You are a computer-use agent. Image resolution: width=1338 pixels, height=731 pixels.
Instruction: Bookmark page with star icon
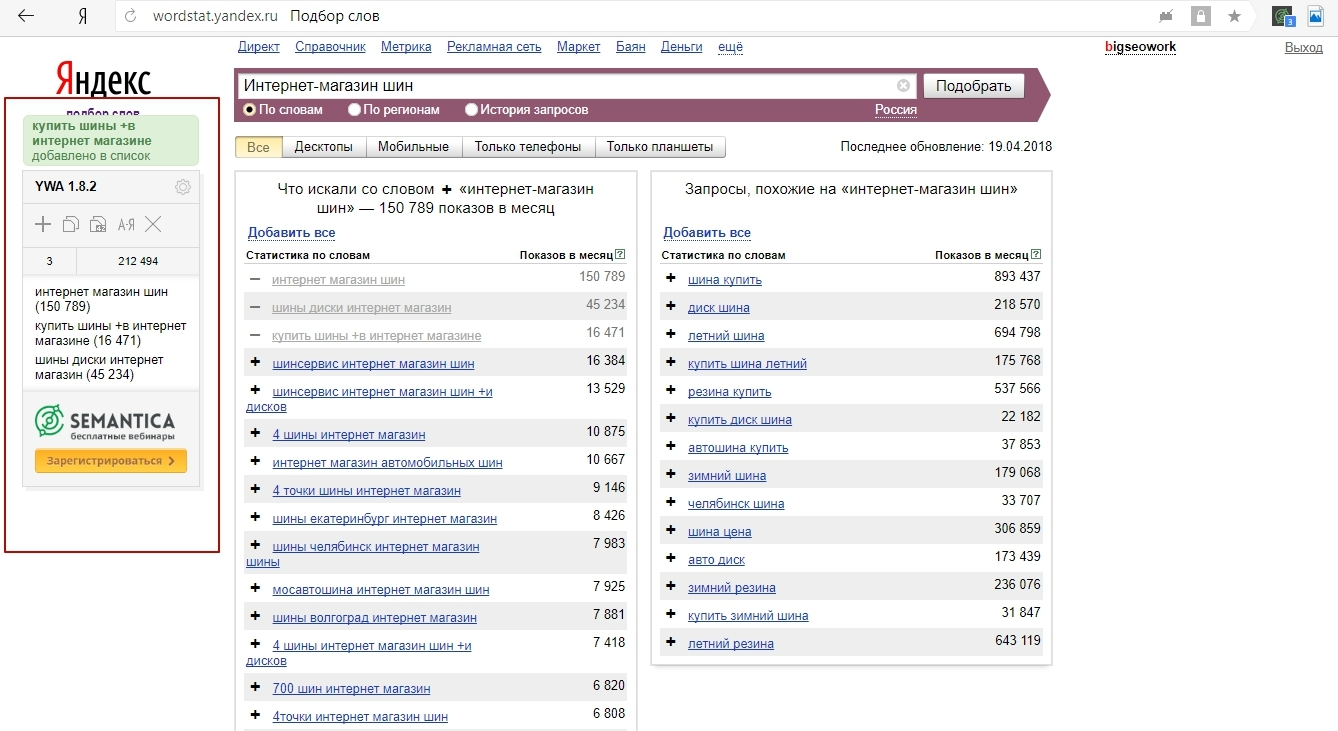[1235, 16]
